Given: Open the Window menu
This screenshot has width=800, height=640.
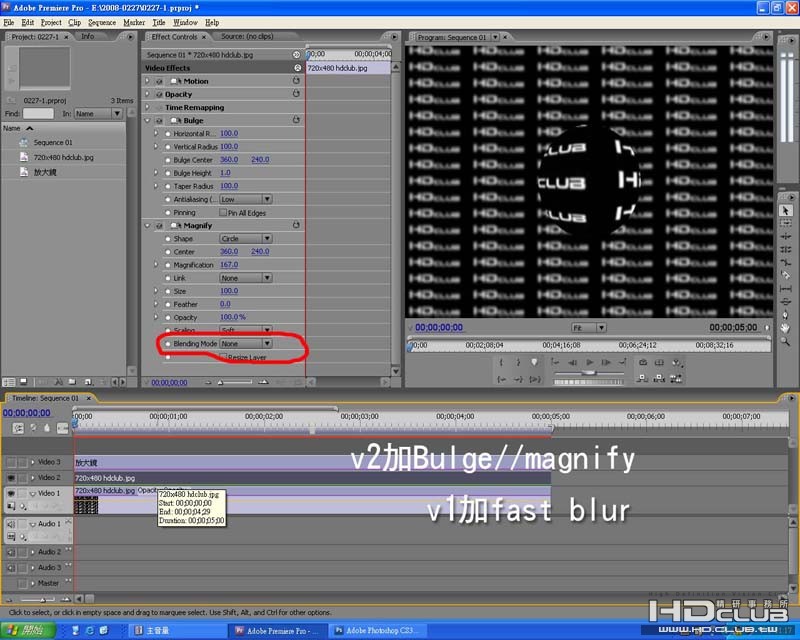Looking at the screenshot, I should pos(185,22).
